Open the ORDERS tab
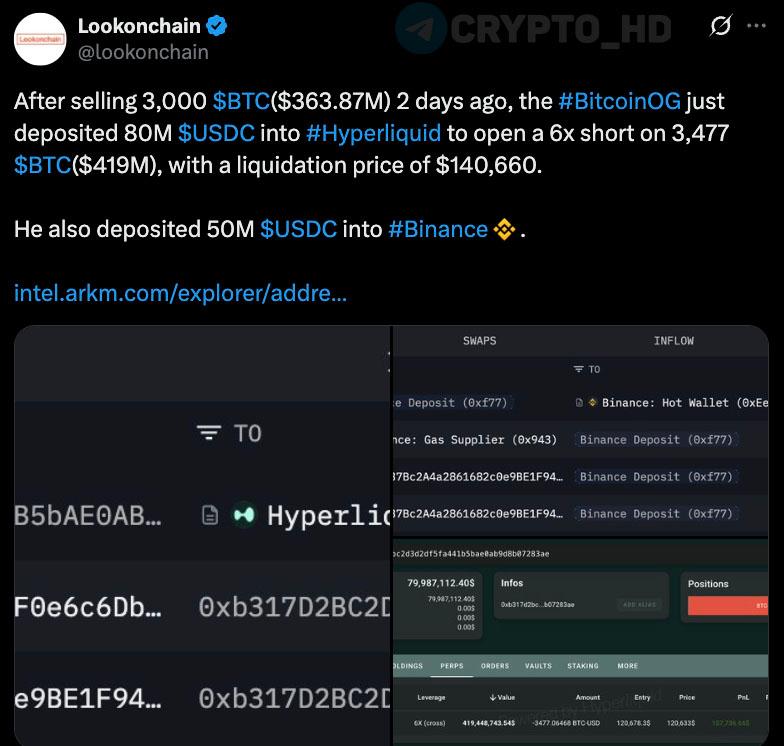 [495, 666]
